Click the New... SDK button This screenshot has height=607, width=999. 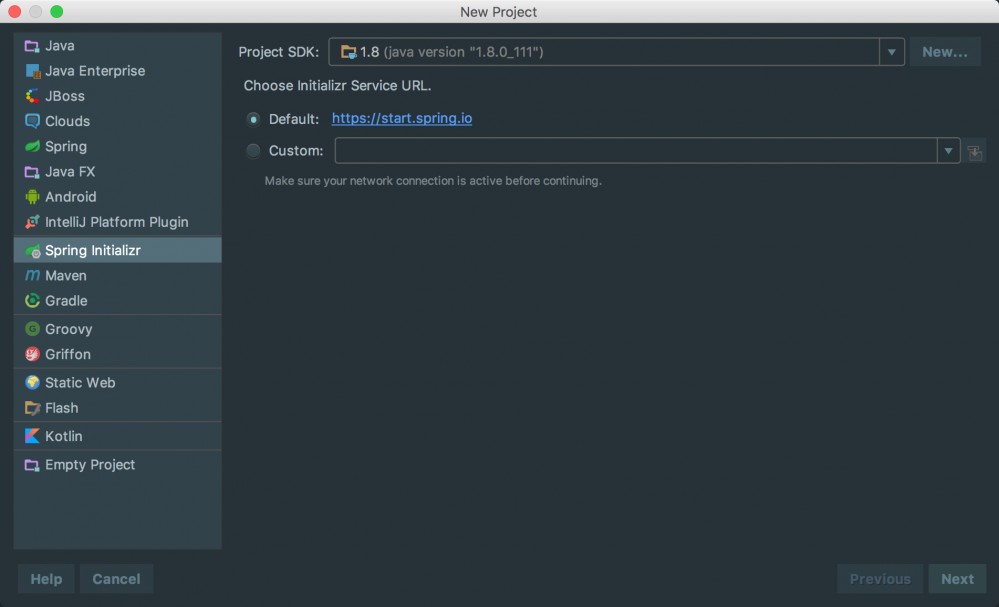945,52
